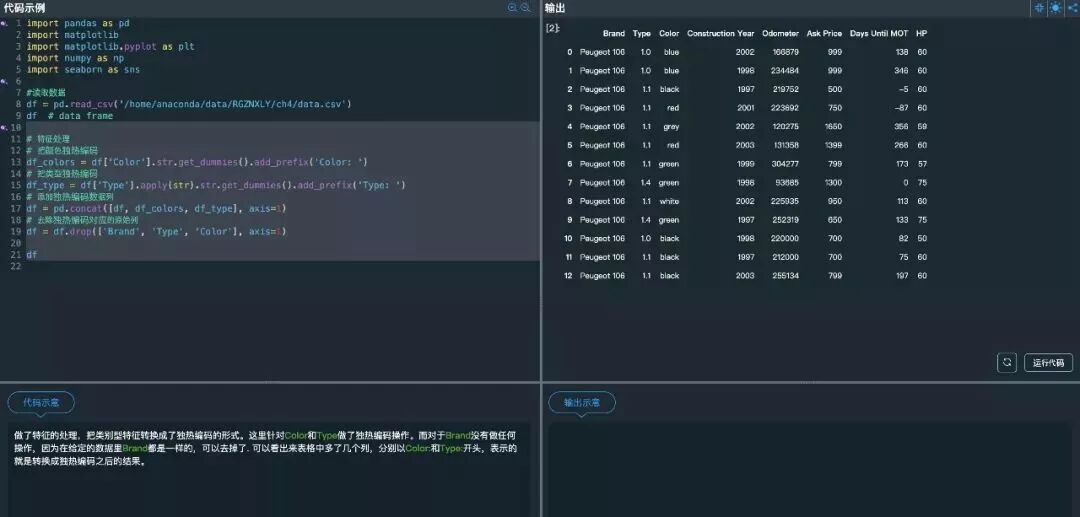Place cursor on empty line 22
The width and height of the screenshot is (1080, 517).
click(x=282, y=266)
